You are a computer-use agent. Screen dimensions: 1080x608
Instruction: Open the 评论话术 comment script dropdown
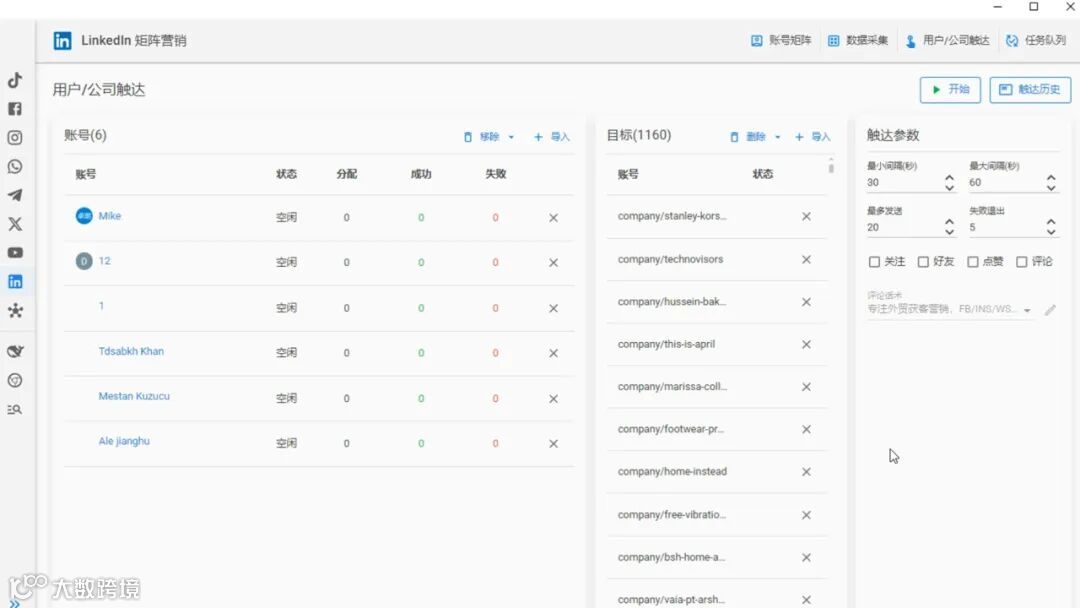point(1027,311)
